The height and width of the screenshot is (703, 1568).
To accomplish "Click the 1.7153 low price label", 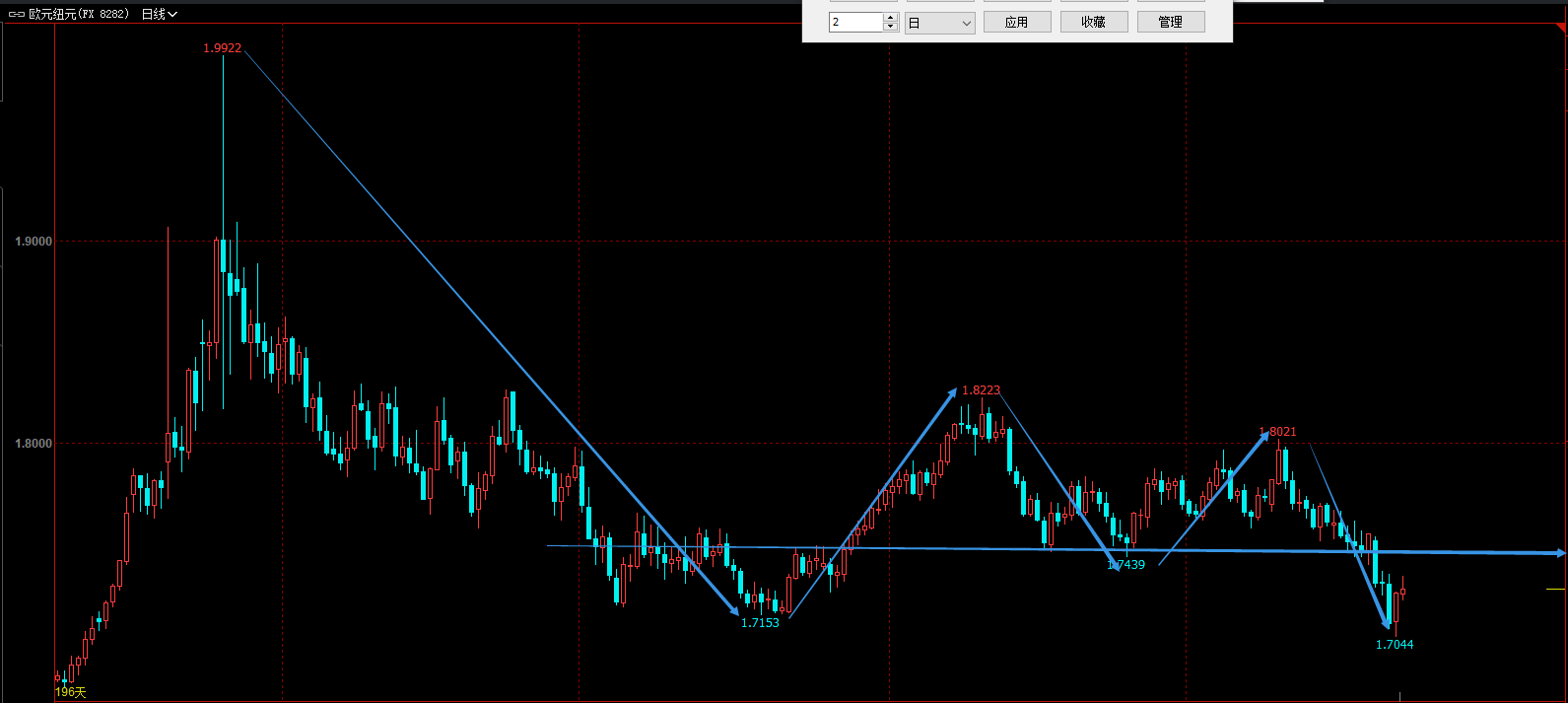I will [760, 623].
